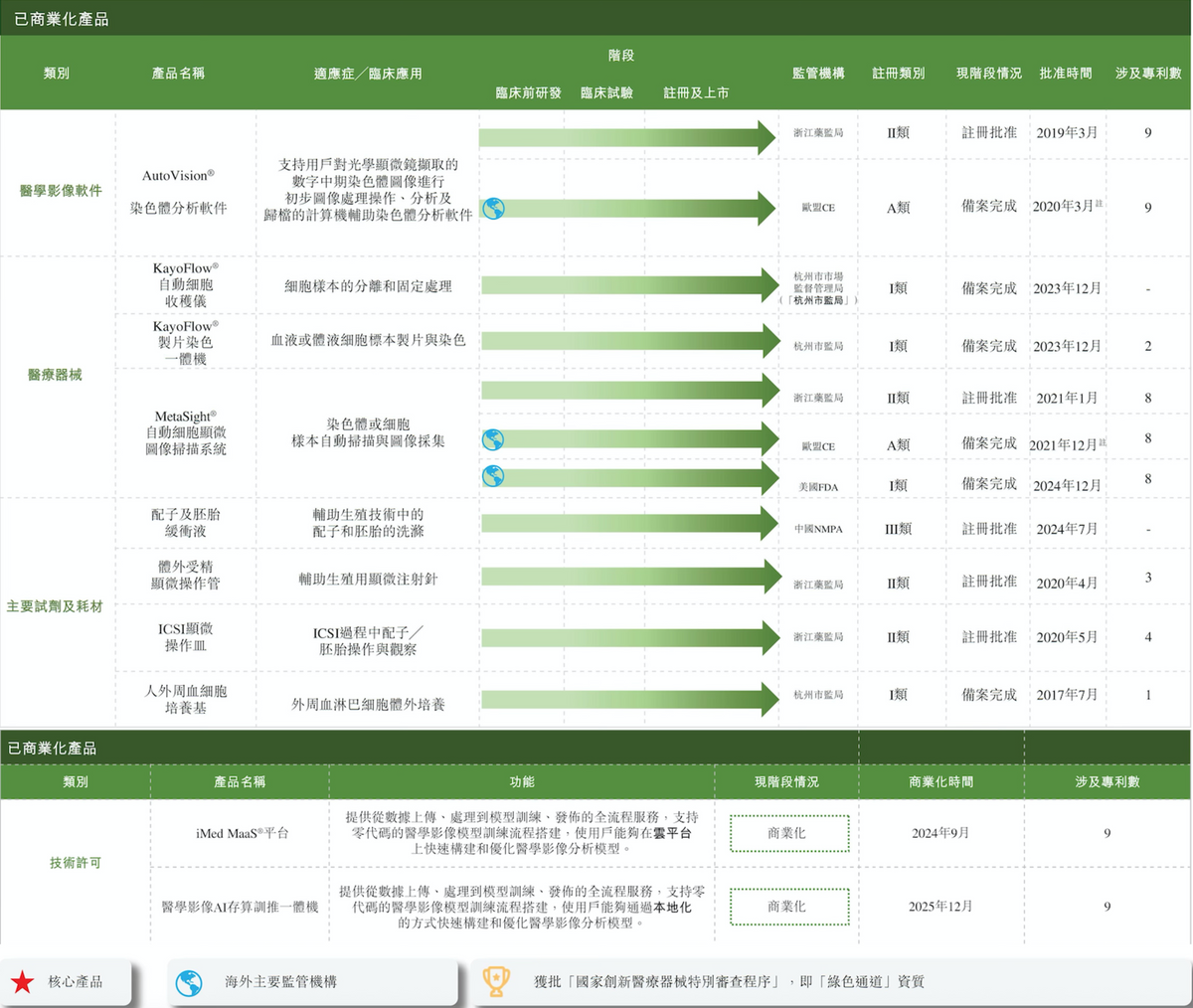Screen dimensions: 1193x1008
Task: Click the globe icon in AutoVision 歐盟CE row
Action: click(x=493, y=209)
